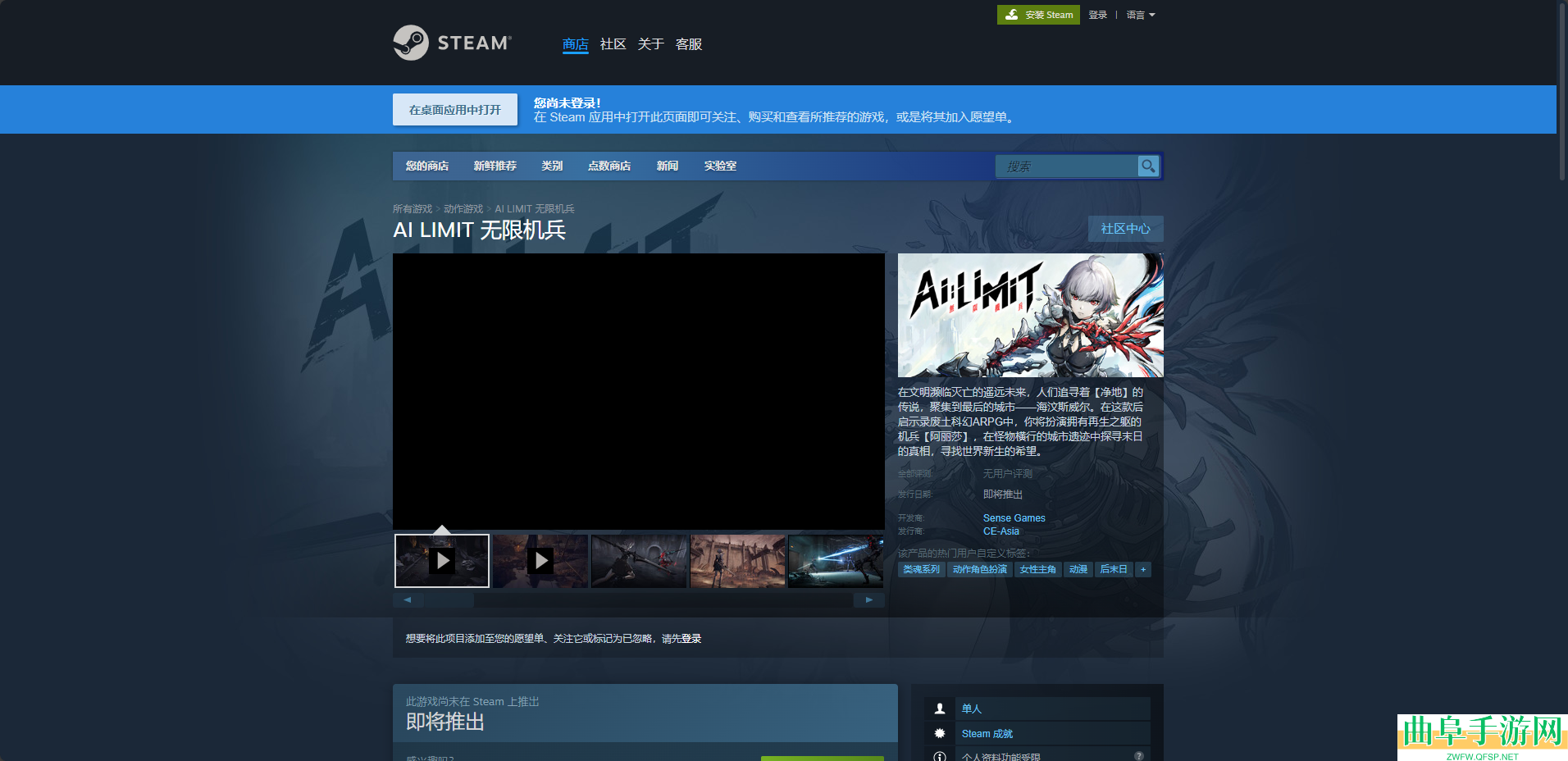Image resolution: width=1568 pixels, height=761 pixels.
Task: Click the AI LIMIT 无限机兵 breadcrumb
Action: [x=535, y=209]
